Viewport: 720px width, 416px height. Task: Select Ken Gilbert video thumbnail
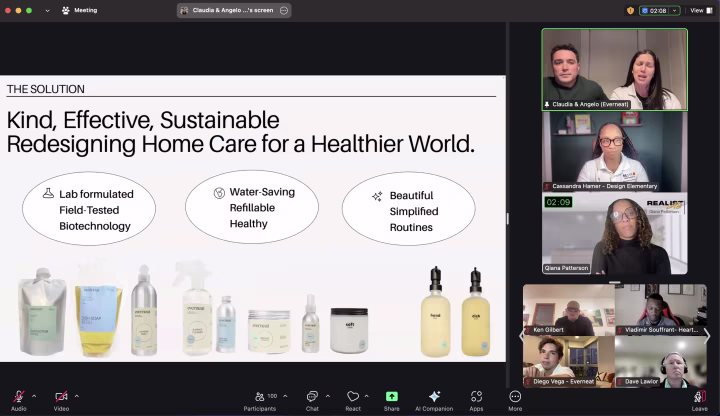(569, 309)
